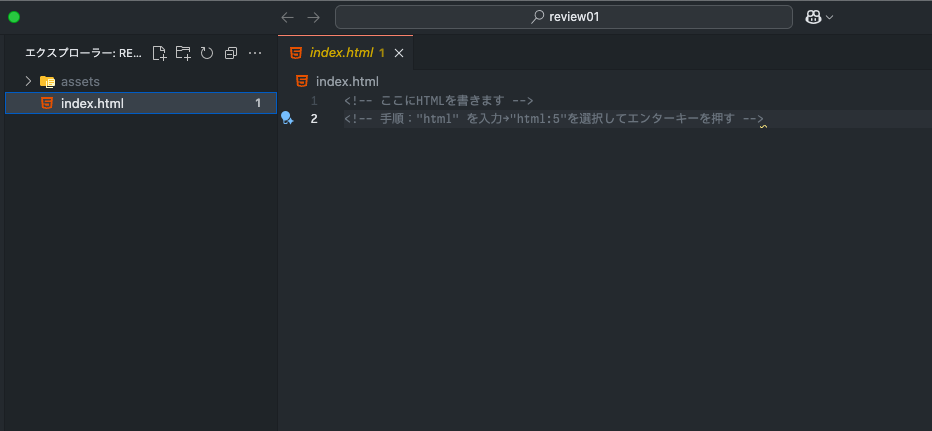Click index.html in the breadcrumb bar
The width and height of the screenshot is (932, 431).
[347, 81]
